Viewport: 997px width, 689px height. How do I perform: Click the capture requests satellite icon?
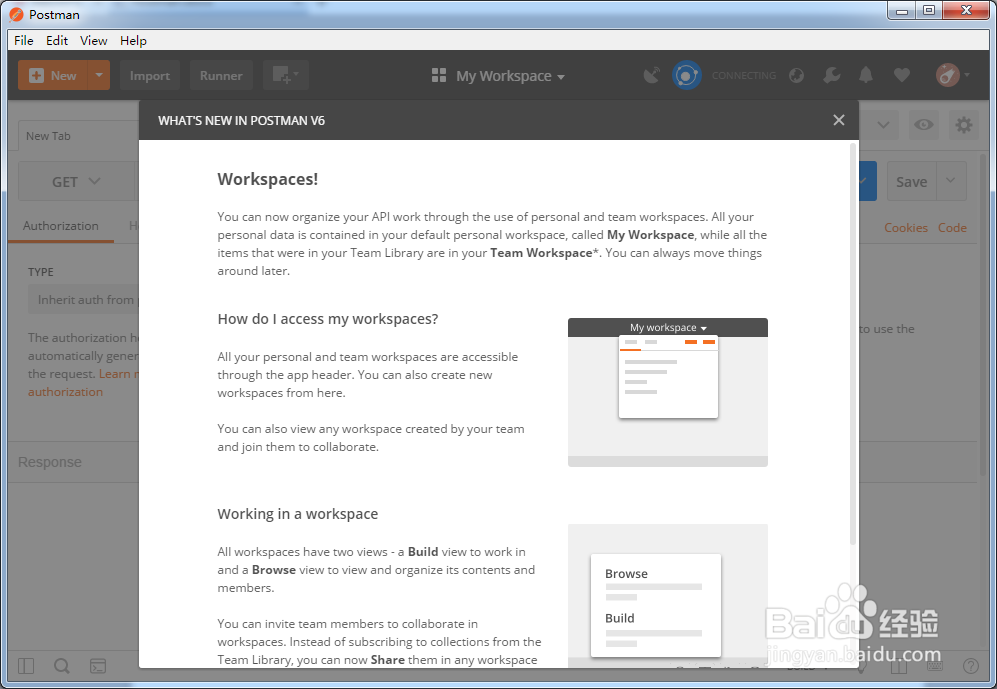tap(652, 76)
